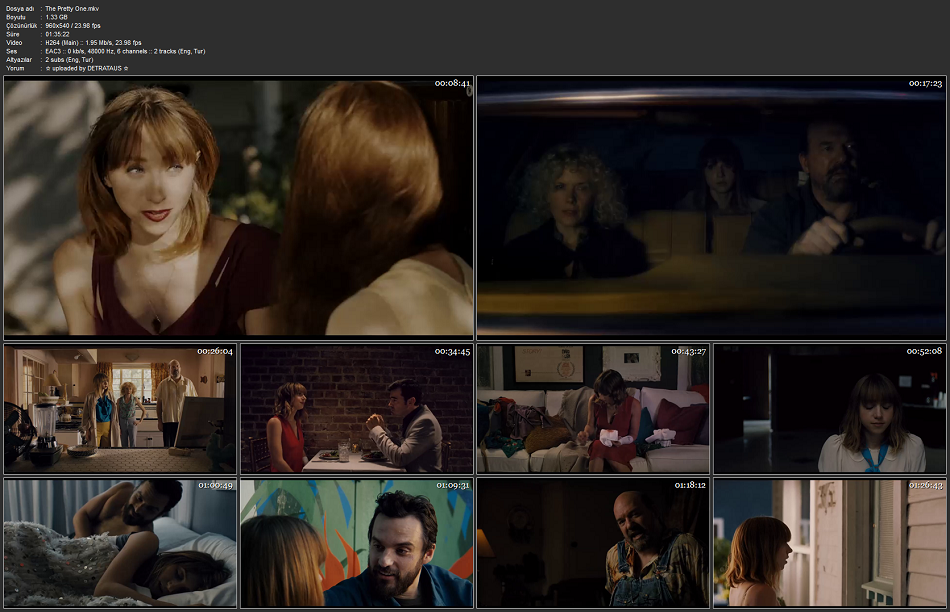Screen dimensions: 950x612
Task: Click the 'Süre' label
Action: (x=13, y=34)
